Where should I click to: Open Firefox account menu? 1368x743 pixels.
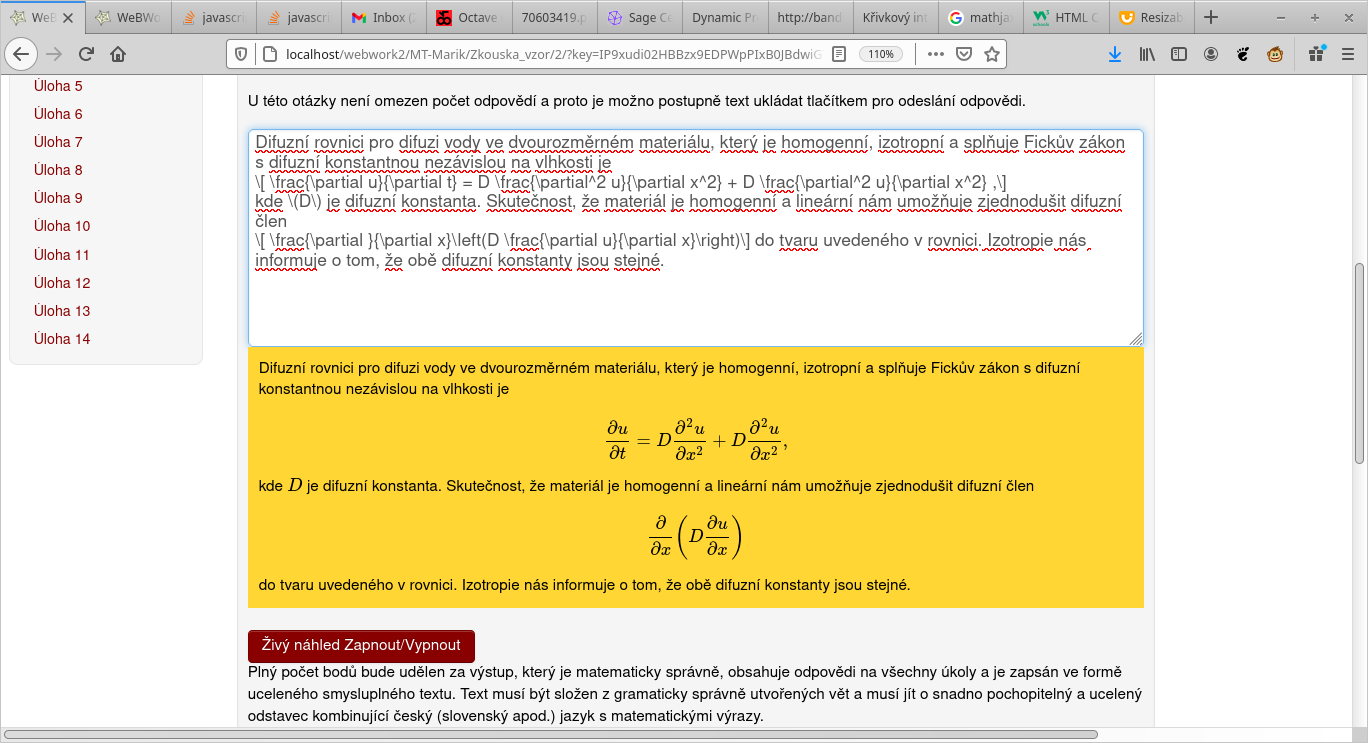coord(1211,54)
